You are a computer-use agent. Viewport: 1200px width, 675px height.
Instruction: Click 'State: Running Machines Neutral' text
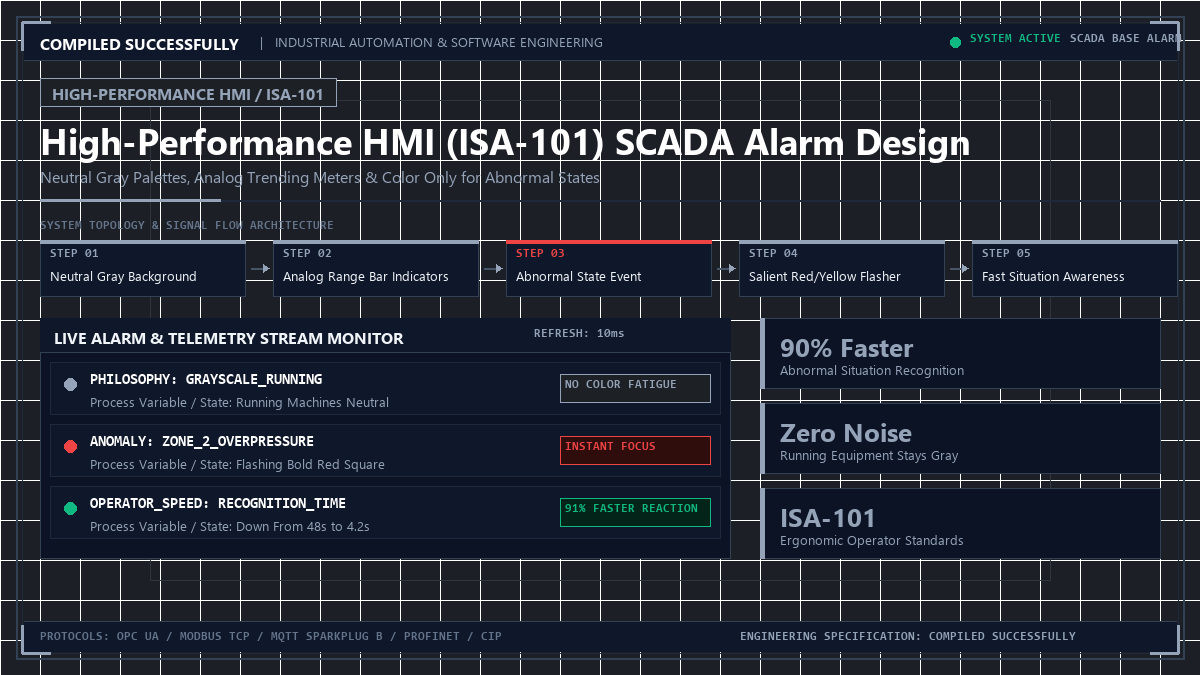click(x=291, y=403)
